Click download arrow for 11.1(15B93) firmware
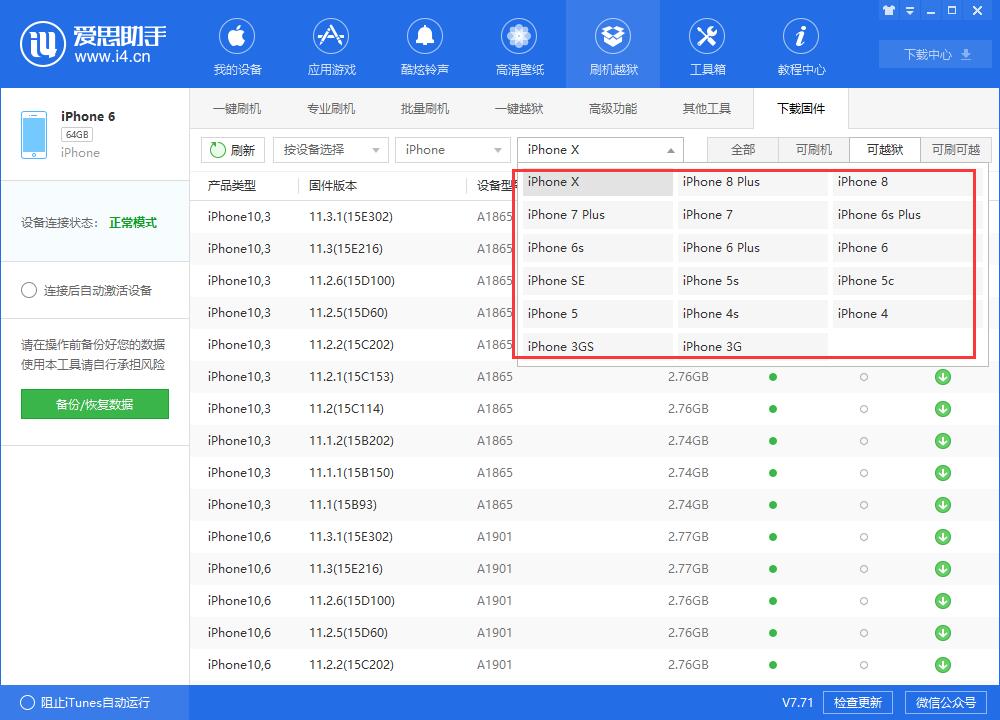The height and width of the screenshot is (720, 1000). [x=942, y=505]
